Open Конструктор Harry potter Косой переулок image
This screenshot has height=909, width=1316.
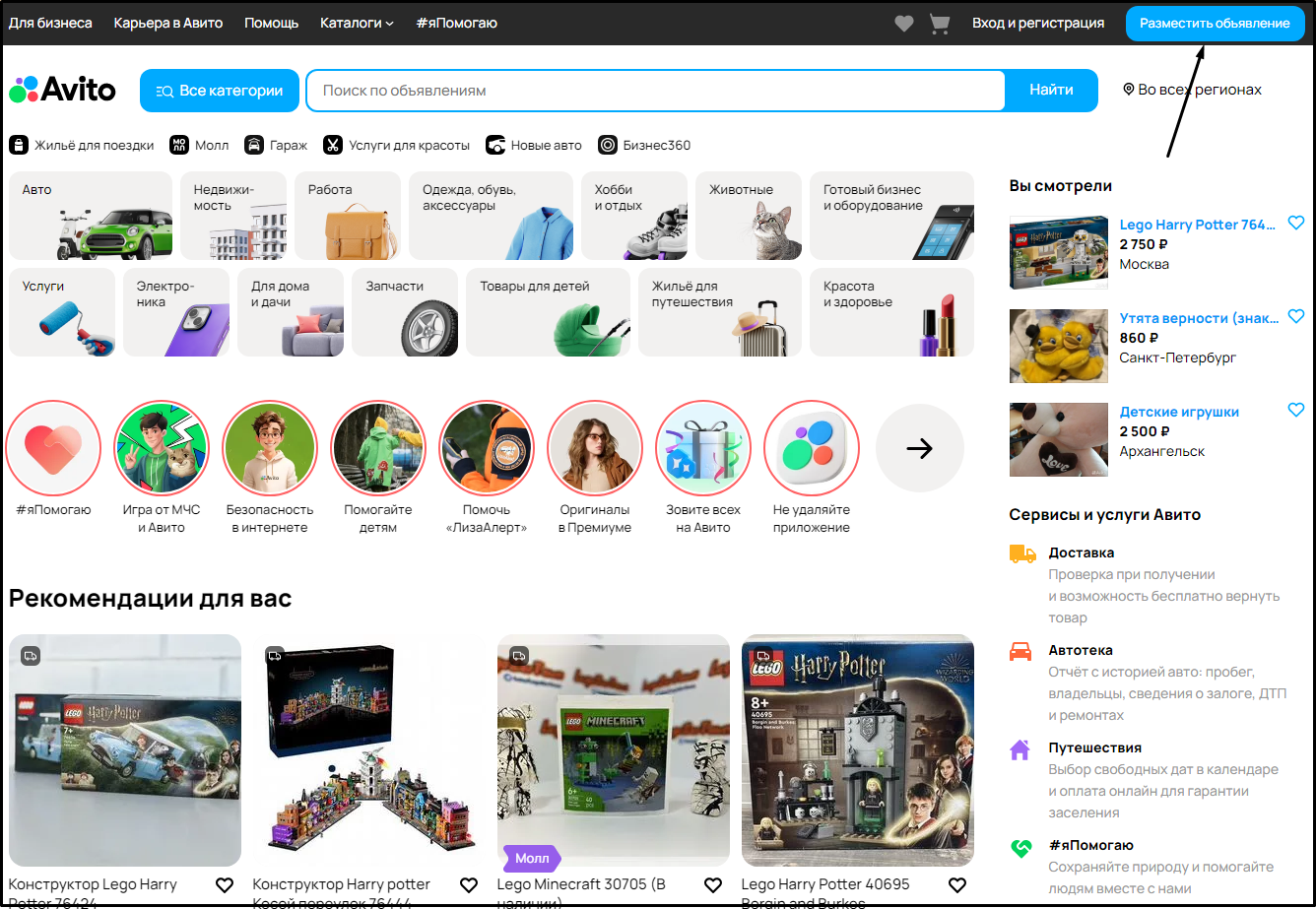tap(369, 750)
